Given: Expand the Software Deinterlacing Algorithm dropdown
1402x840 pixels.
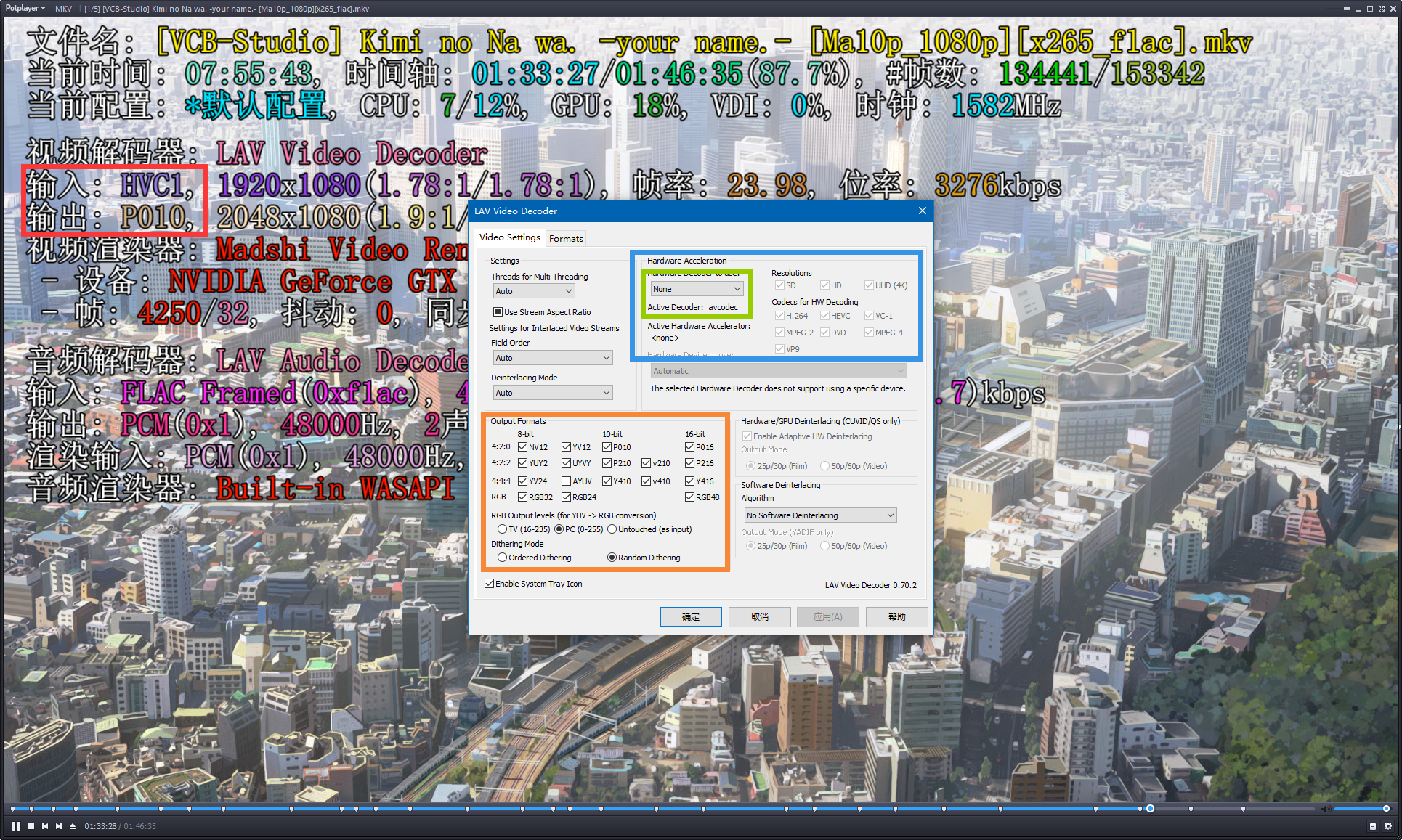Looking at the screenshot, I should 820,515.
